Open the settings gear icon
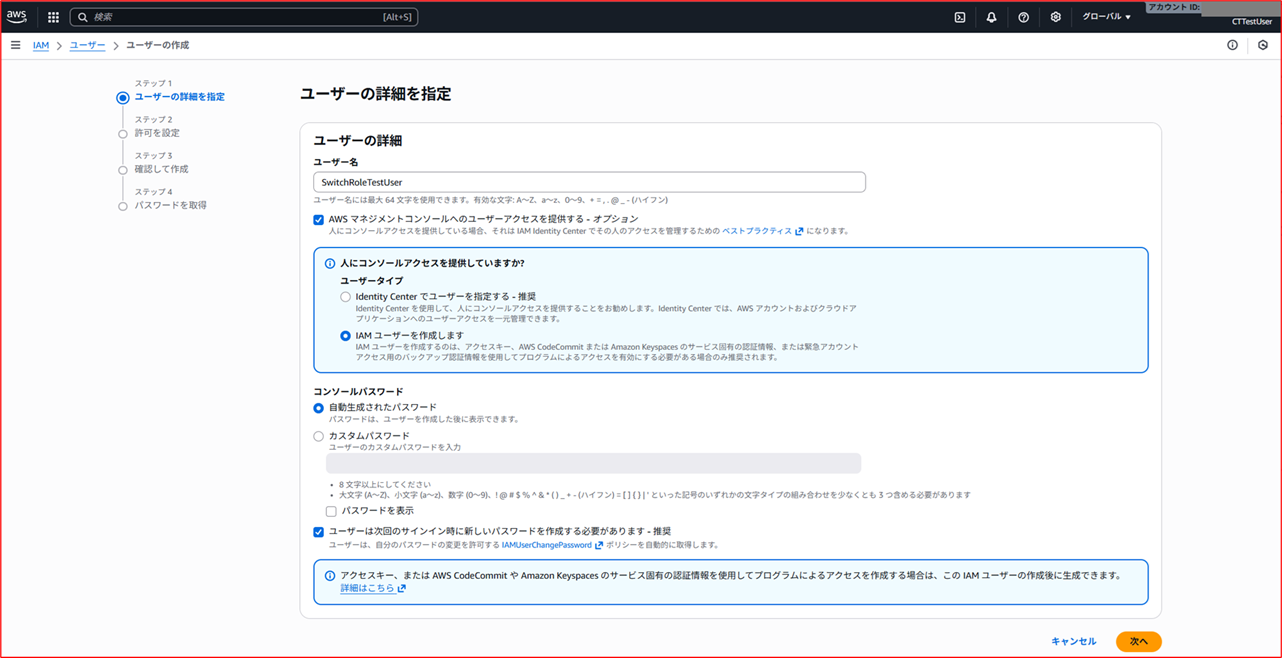Screen dimensions: 1282x658 coord(1055,17)
